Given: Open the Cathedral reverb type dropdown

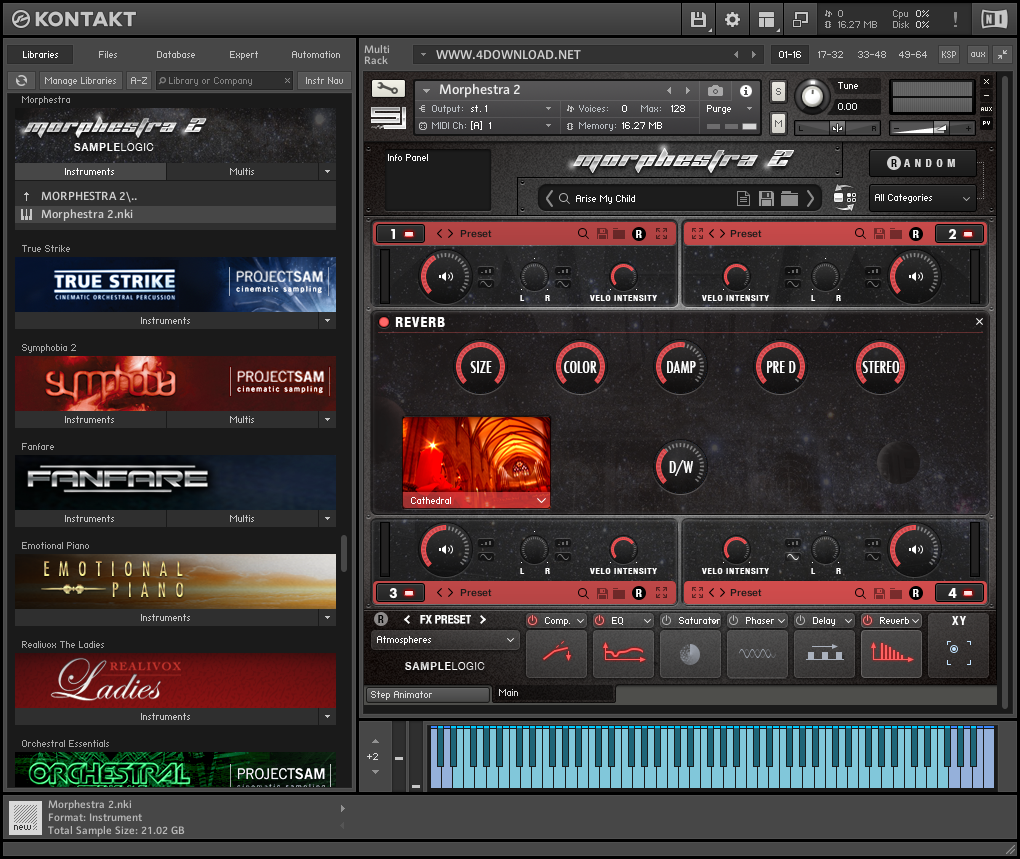Looking at the screenshot, I should click(476, 500).
